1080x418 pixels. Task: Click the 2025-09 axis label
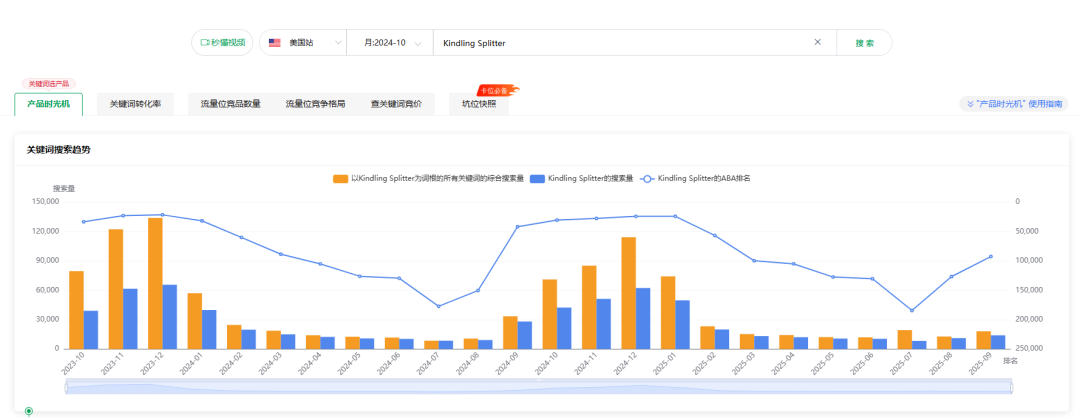[982, 363]
